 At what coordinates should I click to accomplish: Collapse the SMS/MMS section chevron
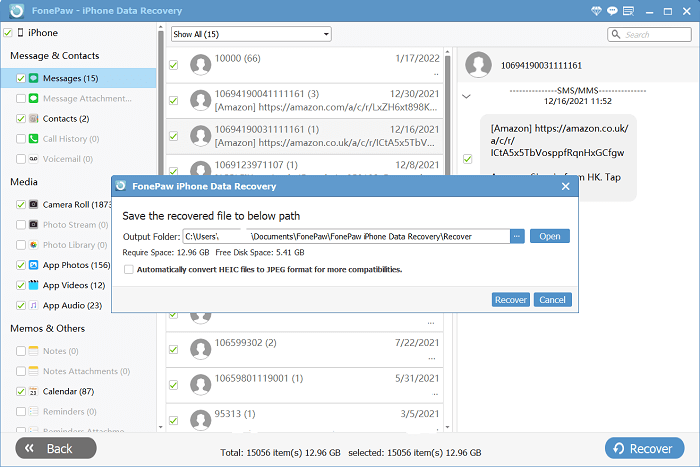(x=466, y=96)
